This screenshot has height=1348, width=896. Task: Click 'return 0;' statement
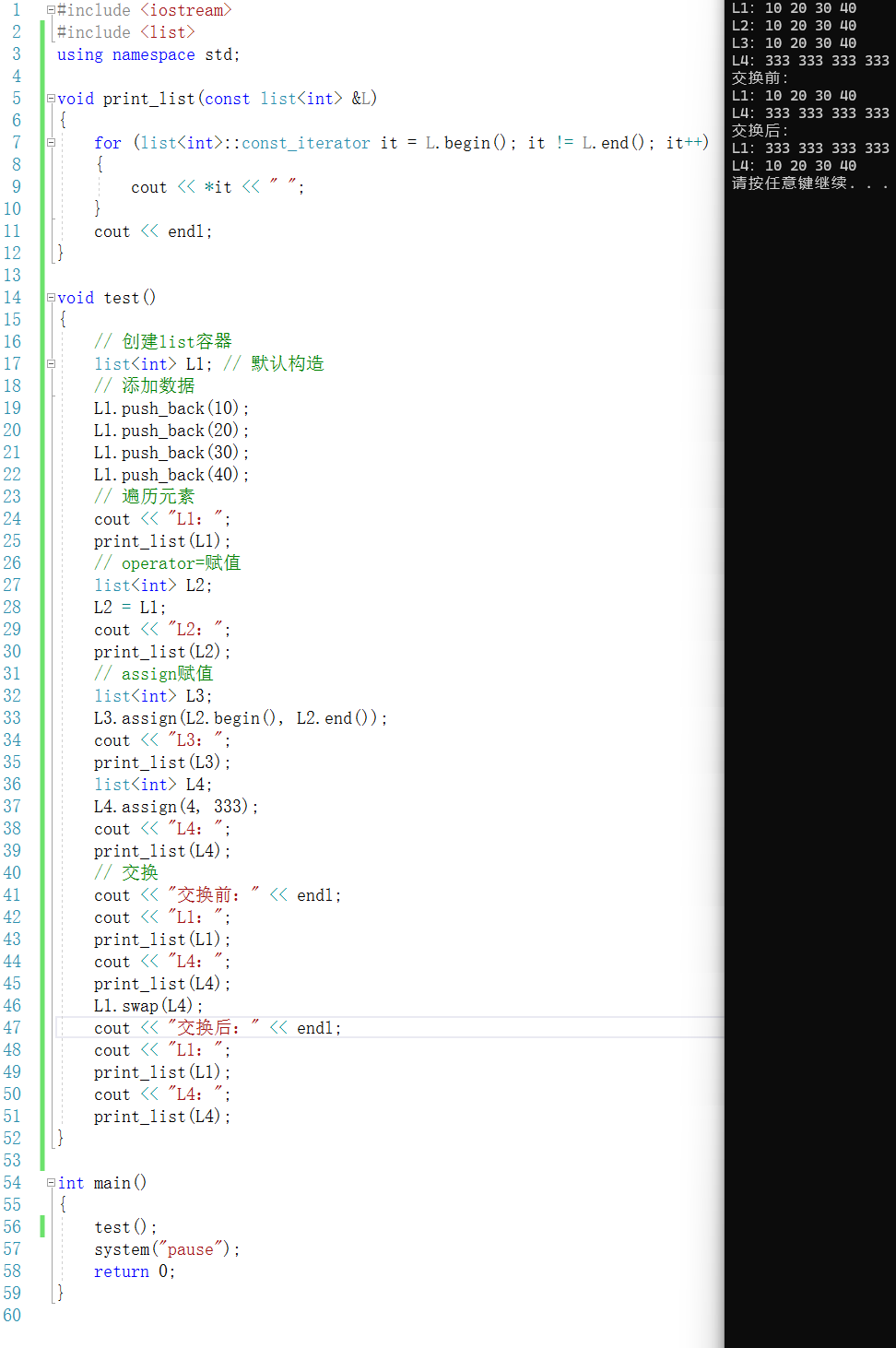[135, 1271]
